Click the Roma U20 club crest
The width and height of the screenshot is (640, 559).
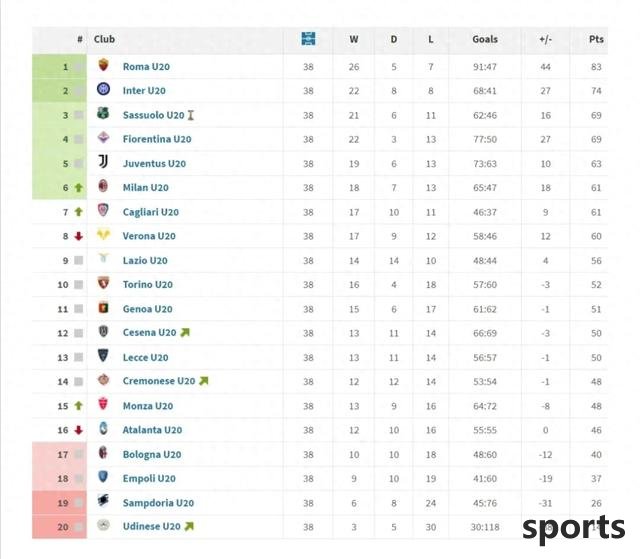click(104, 65)
